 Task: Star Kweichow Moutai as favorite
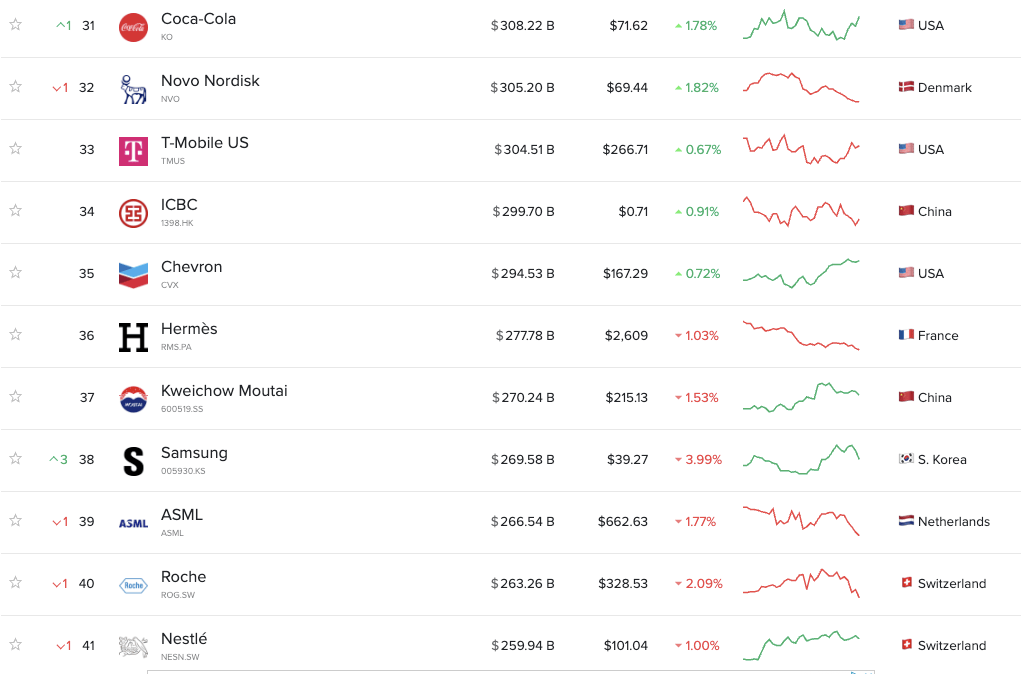point(16,397)
